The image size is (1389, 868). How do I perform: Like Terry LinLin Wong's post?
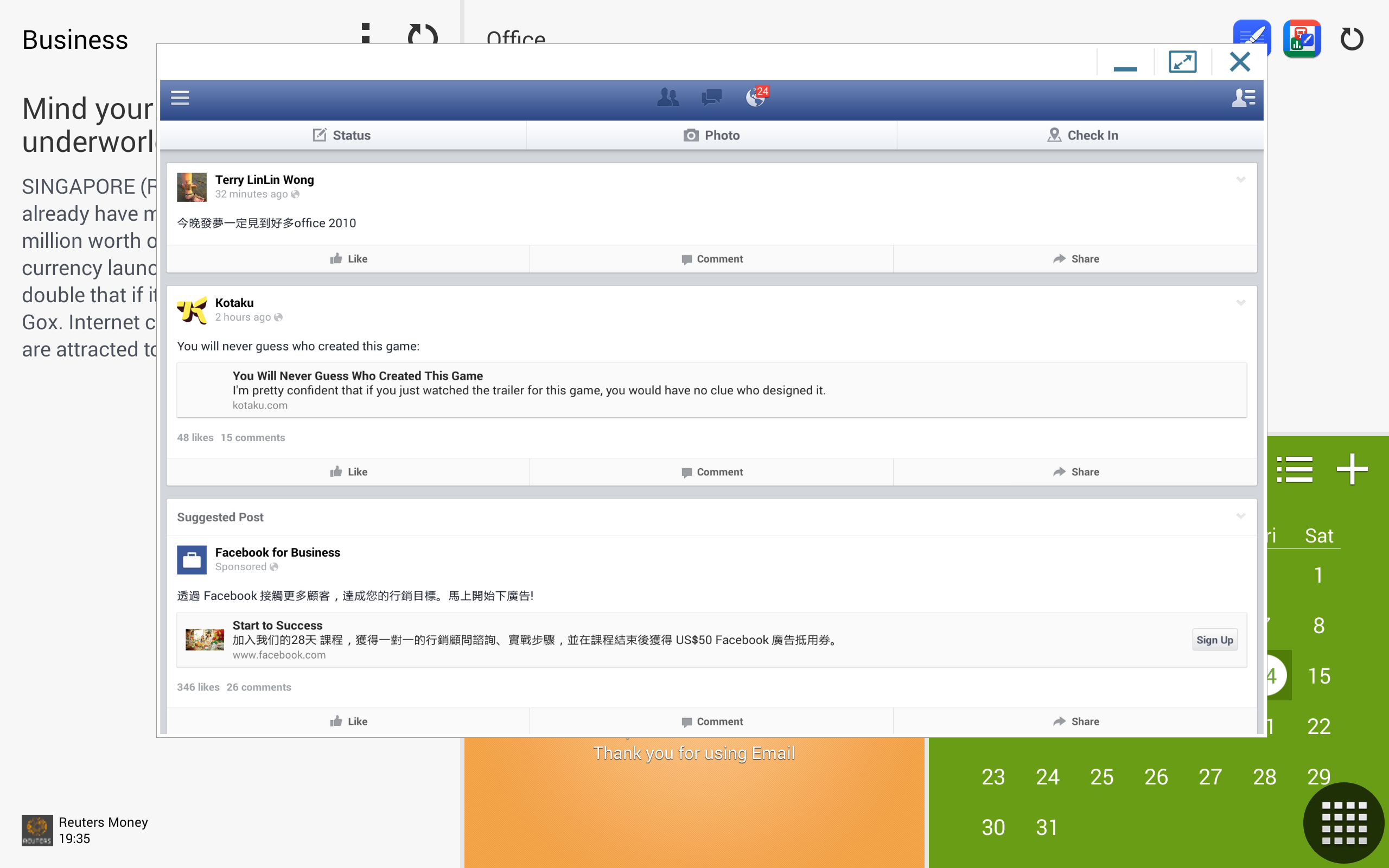pyautogui.click(x=348, y=259)
